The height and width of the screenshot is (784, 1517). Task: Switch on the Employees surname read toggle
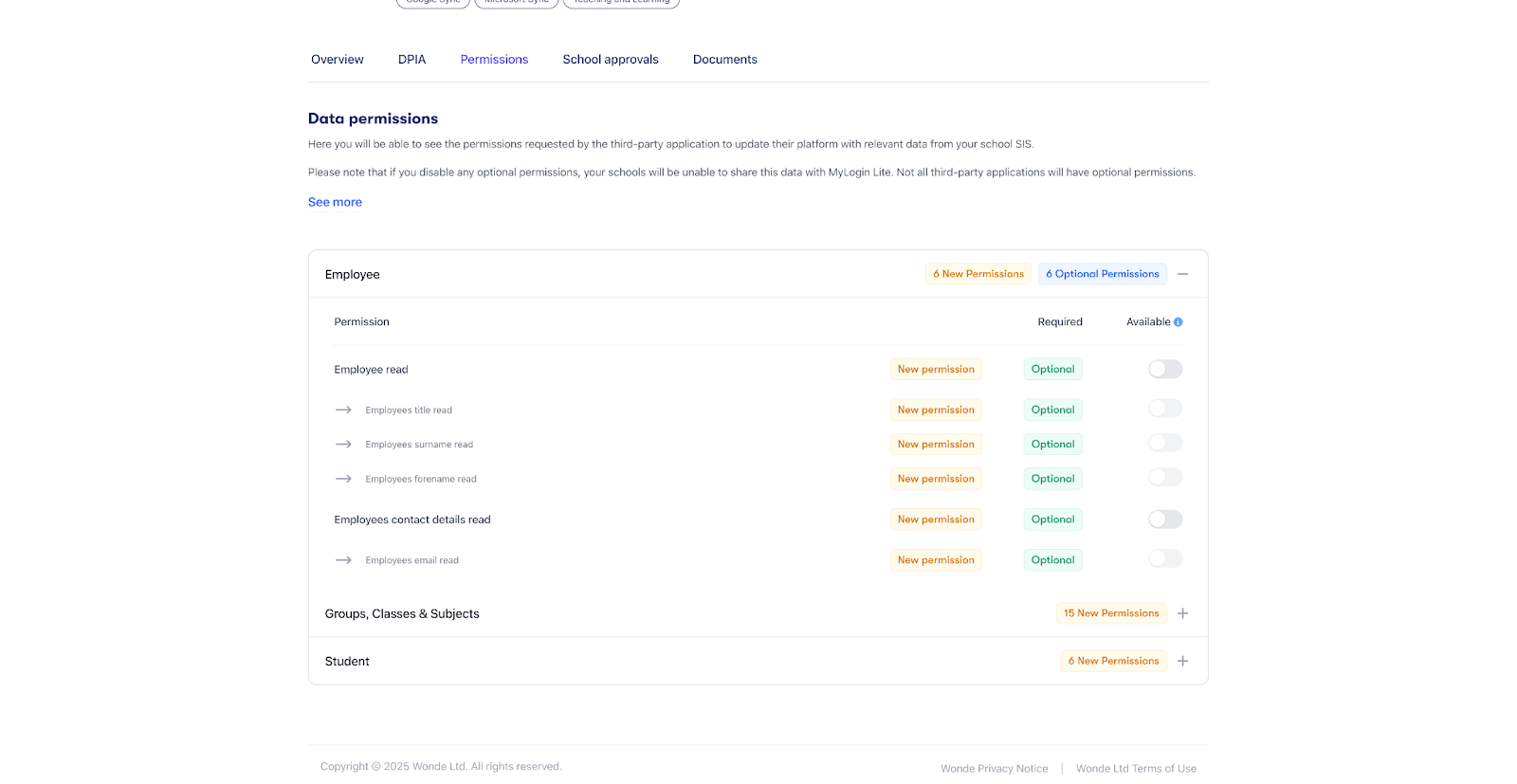click(1164, 444)
